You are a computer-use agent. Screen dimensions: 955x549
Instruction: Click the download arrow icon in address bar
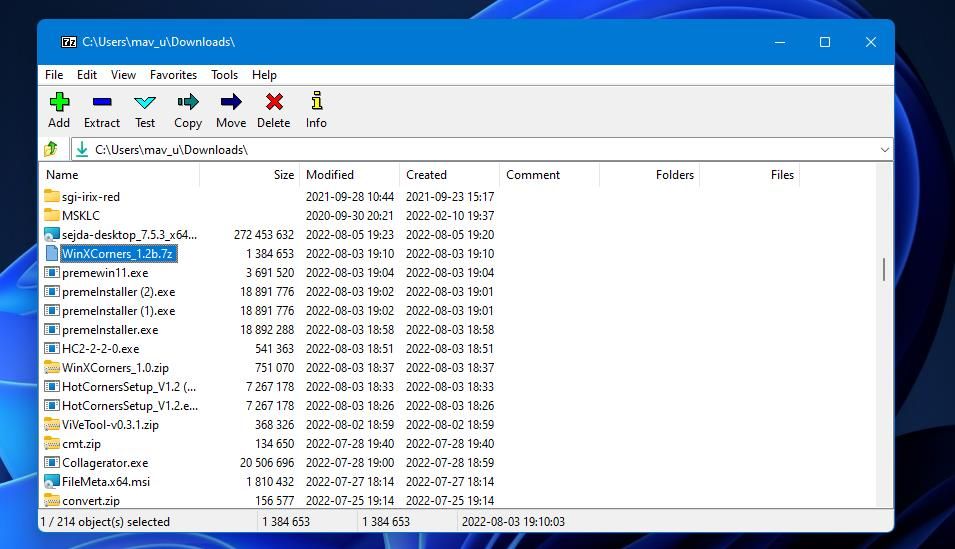coord(82,149)
